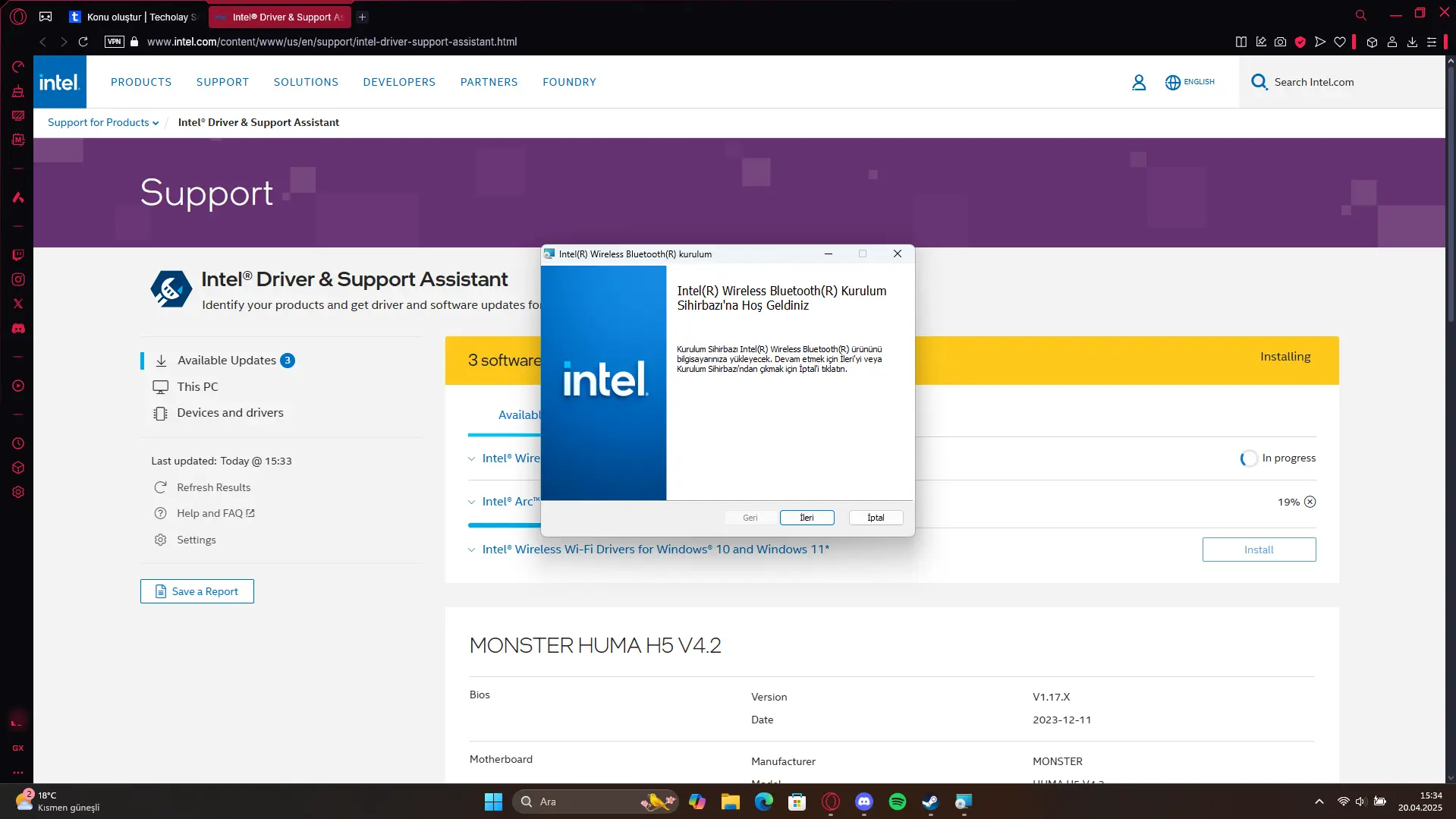Click the Intel logo home link
1456x819 pixels.
coord(59,82)
